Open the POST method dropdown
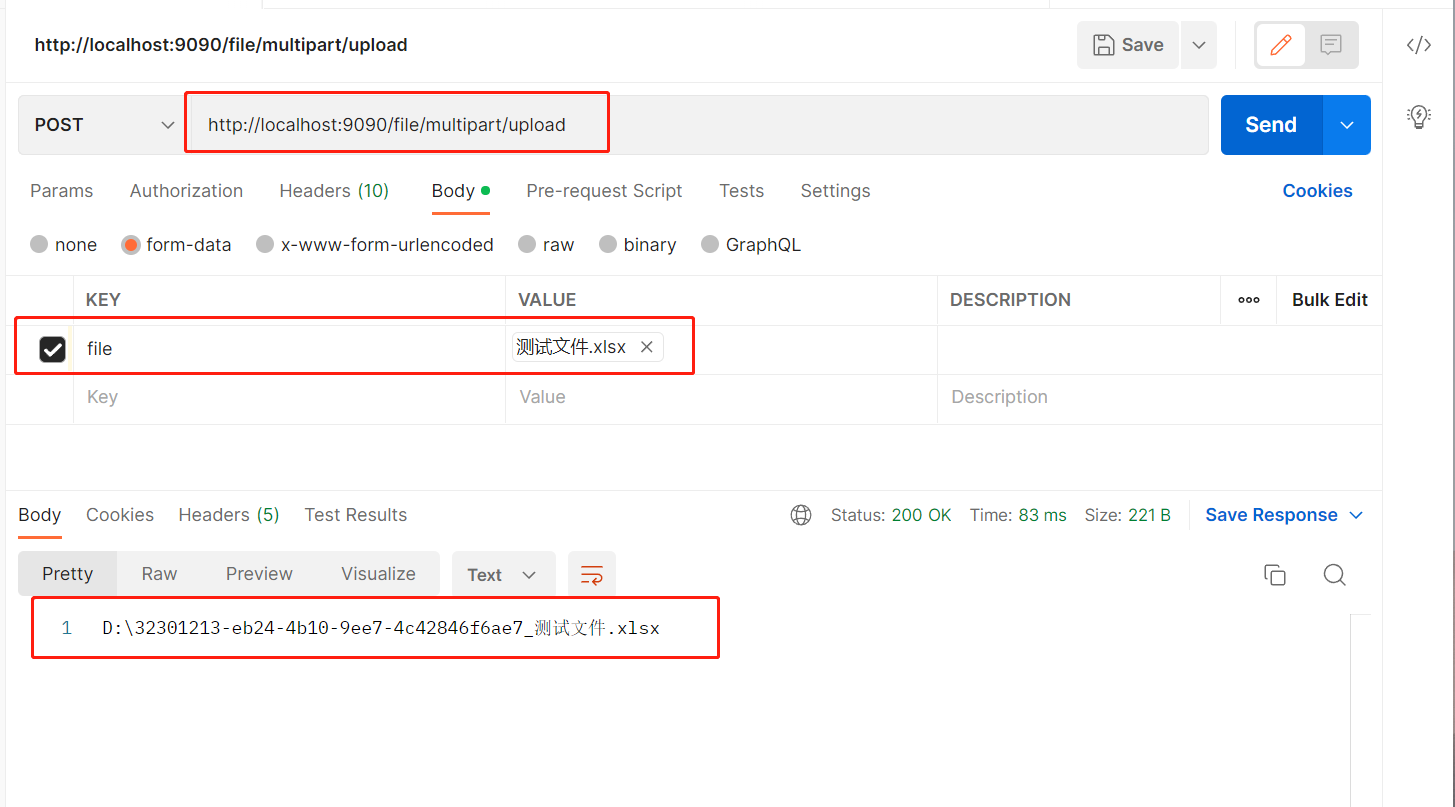 click(x=103, y=125)
